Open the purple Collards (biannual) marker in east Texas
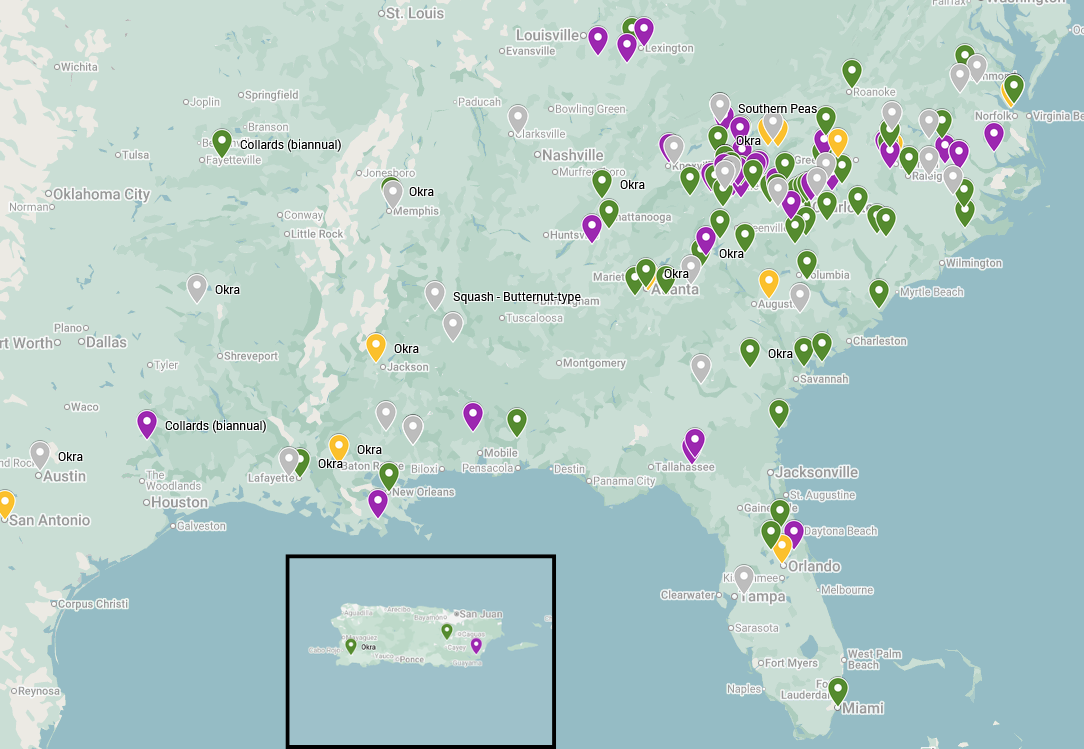The image size is (1084, 749). (x=147, y=425)
